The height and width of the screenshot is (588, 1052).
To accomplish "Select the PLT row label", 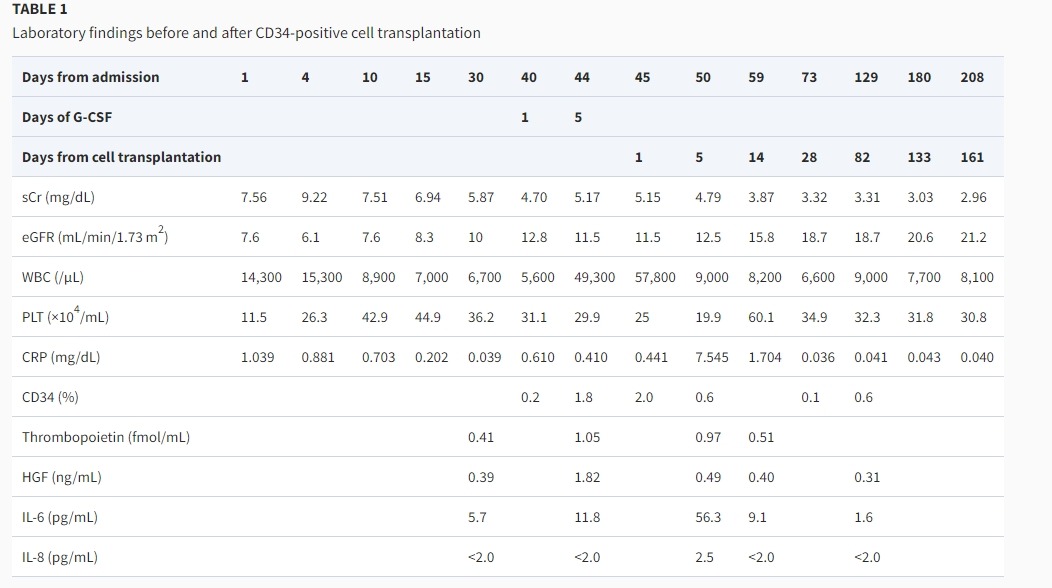I will [65, 317].
